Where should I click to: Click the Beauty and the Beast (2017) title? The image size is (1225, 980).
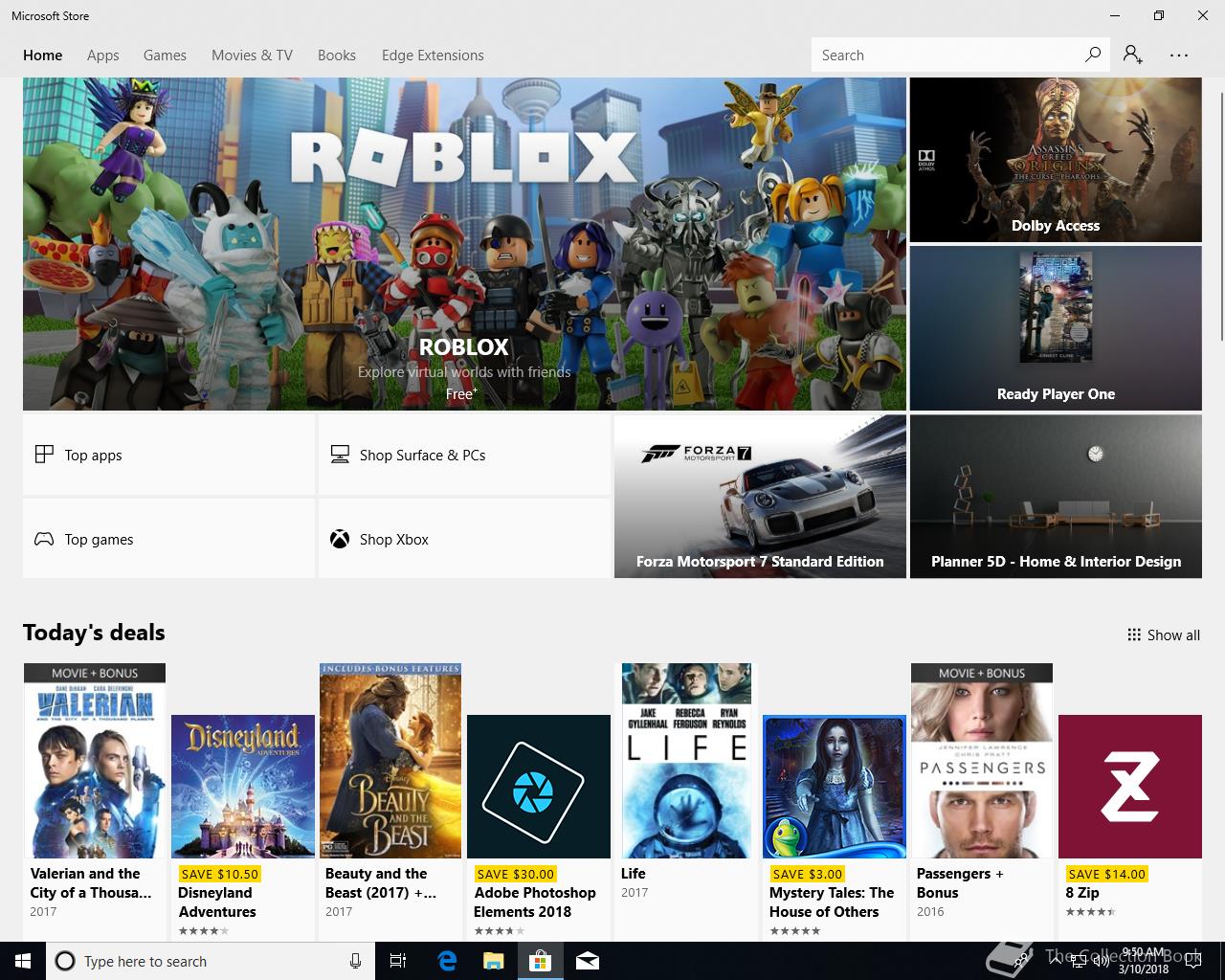pyautogui.click(x=381, y=883)
